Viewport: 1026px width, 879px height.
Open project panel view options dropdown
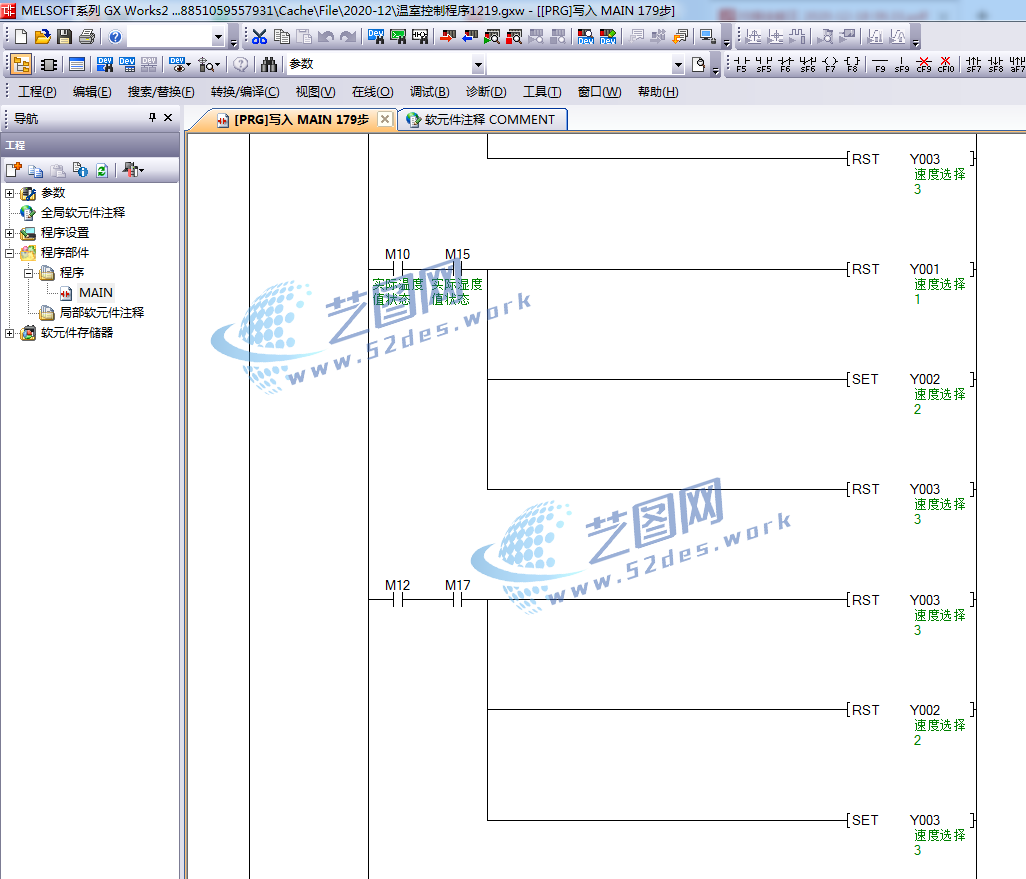point(133,170)
